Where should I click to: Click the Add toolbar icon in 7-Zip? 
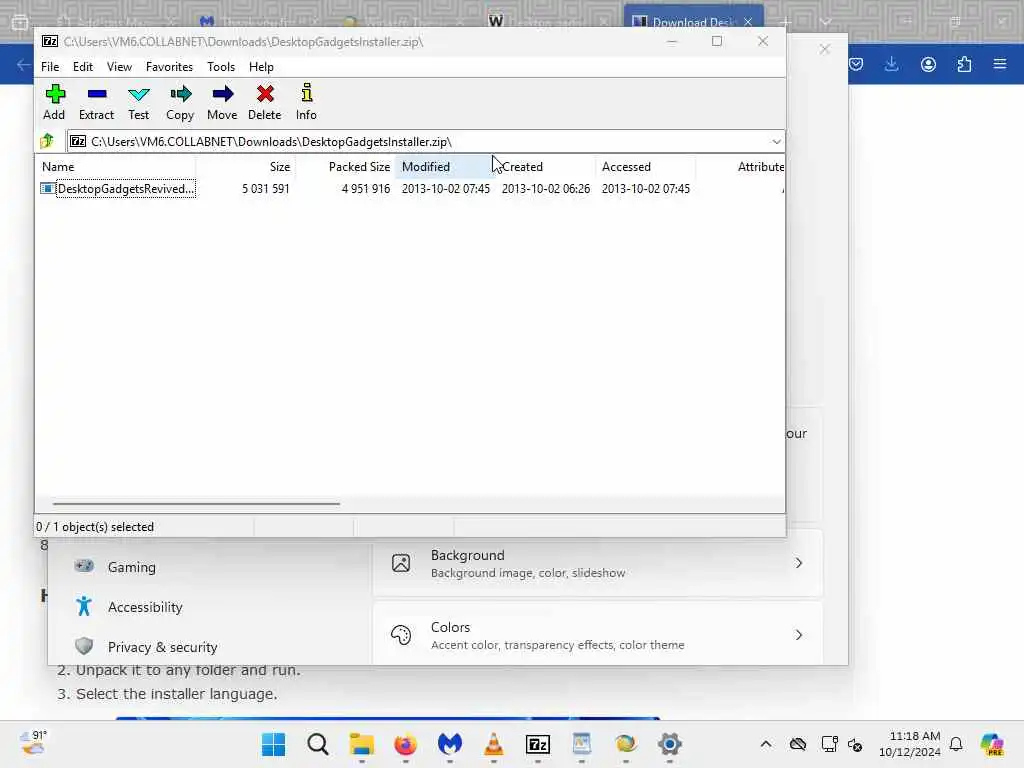pyautogui.click(x=54, y=102)
